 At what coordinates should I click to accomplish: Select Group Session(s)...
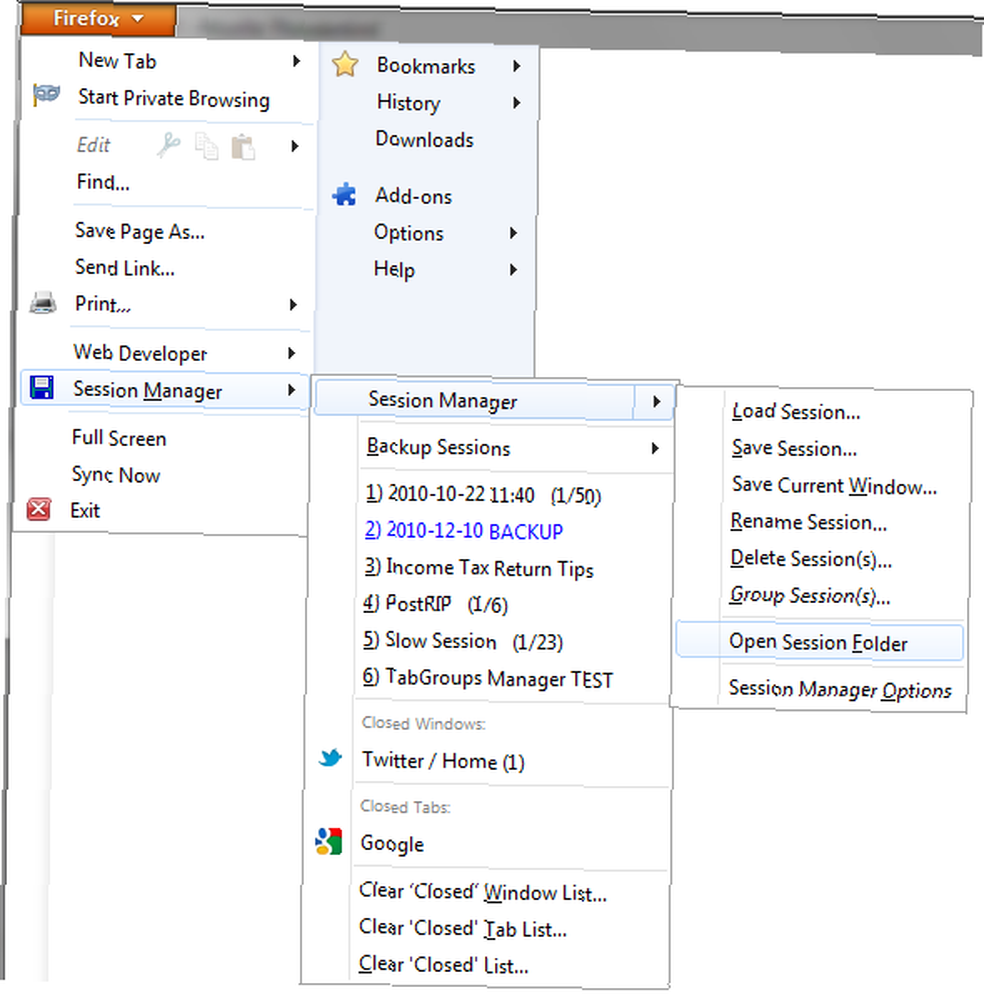810,596
